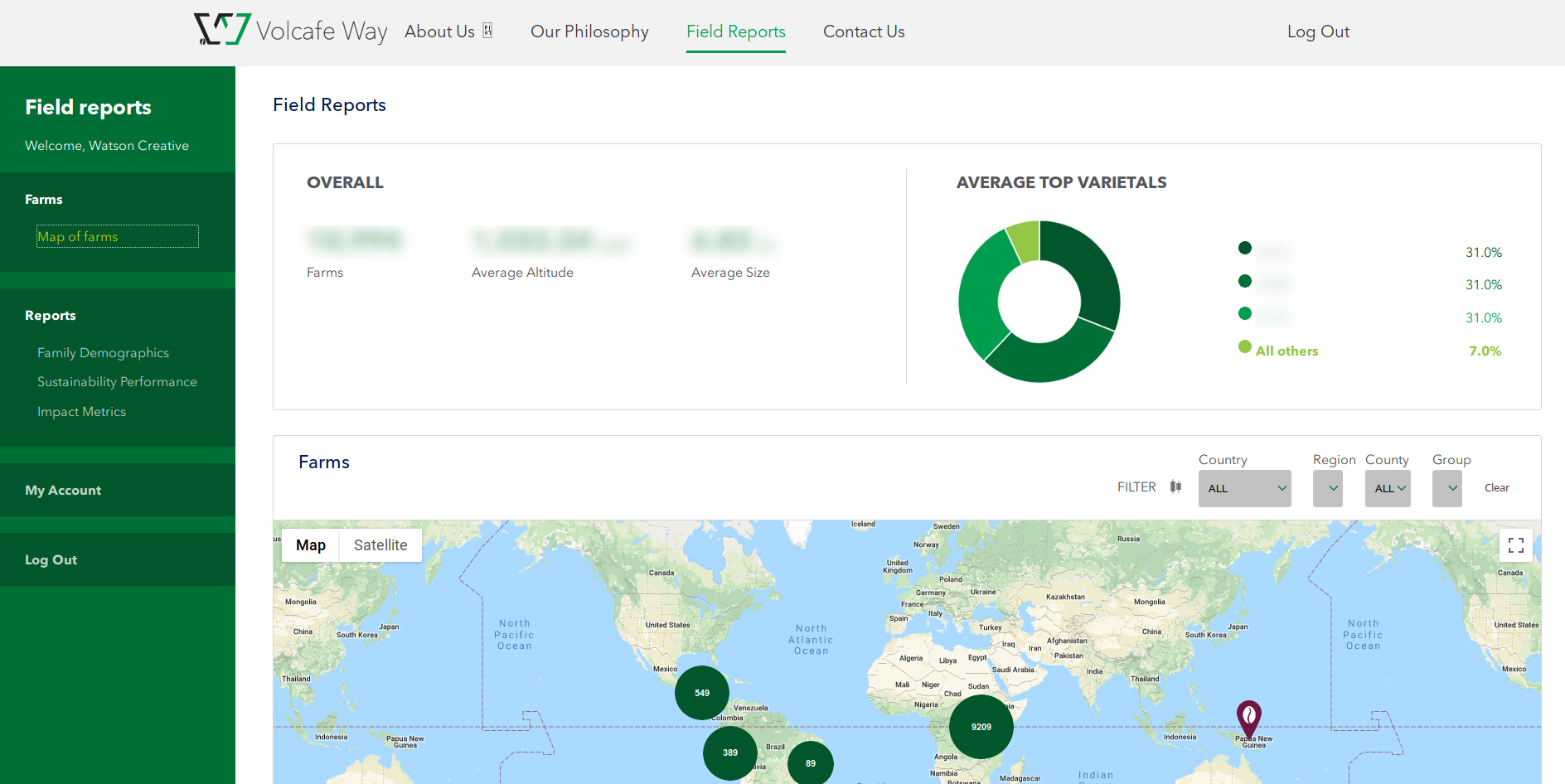The width and height of the screenshot is (1565, 784).
Task: Expand the About Us menu arrow
Action: point(488,31)
